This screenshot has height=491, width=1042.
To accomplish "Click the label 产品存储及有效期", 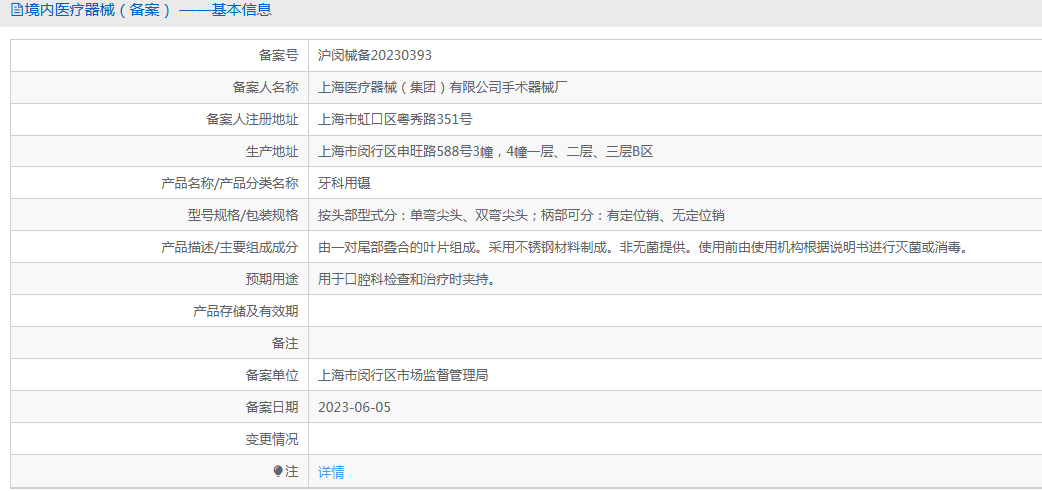I will tap(245, 310).
